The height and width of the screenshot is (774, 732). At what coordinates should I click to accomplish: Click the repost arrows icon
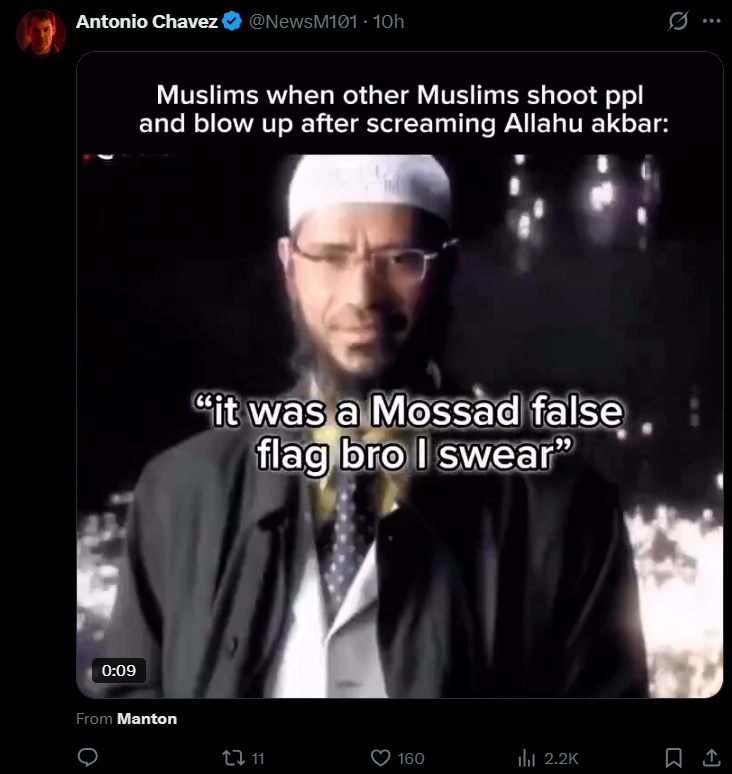(x=233, y=758)
